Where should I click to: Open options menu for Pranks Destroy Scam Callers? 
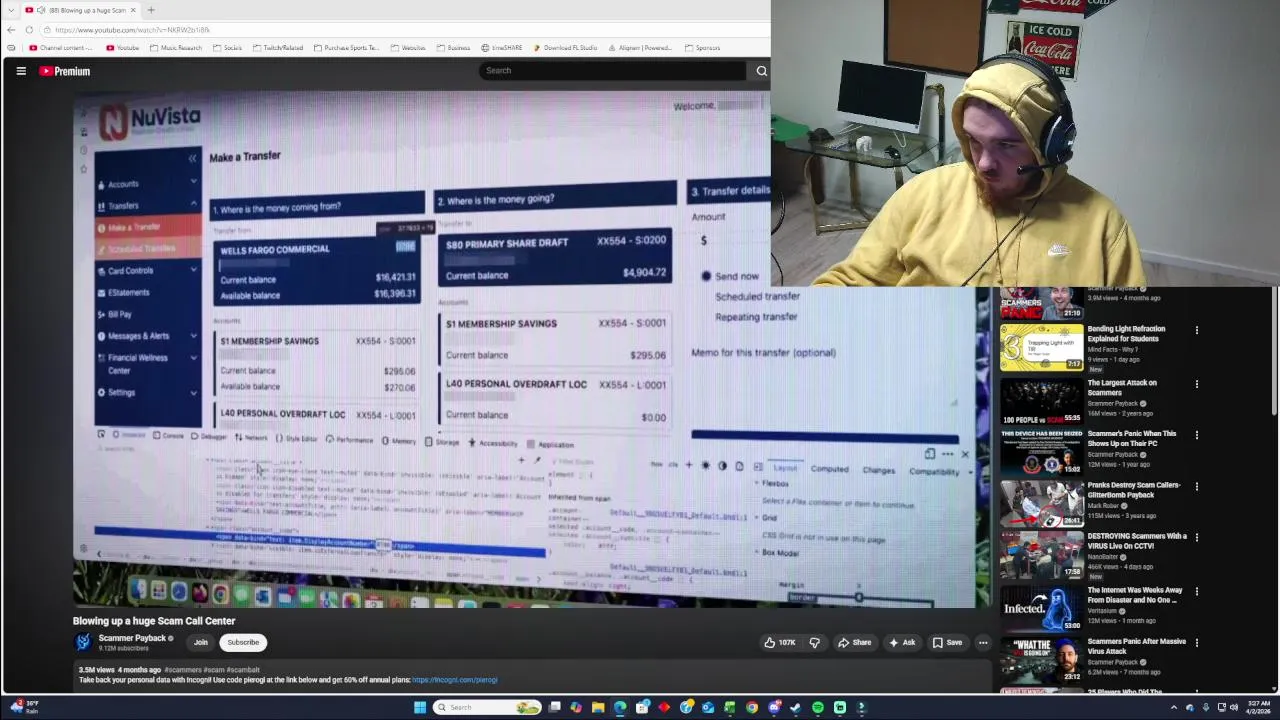[1196, 487]
